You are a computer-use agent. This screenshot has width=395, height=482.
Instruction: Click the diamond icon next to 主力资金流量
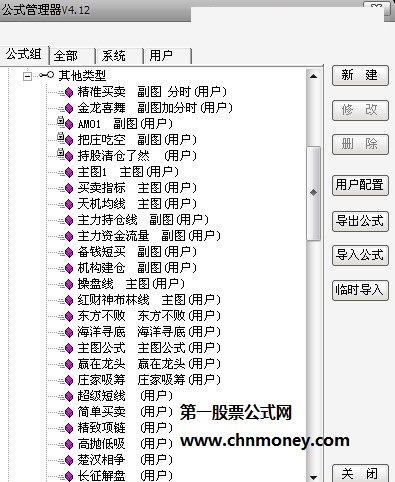pyautogui.click(x=69, y=236)
